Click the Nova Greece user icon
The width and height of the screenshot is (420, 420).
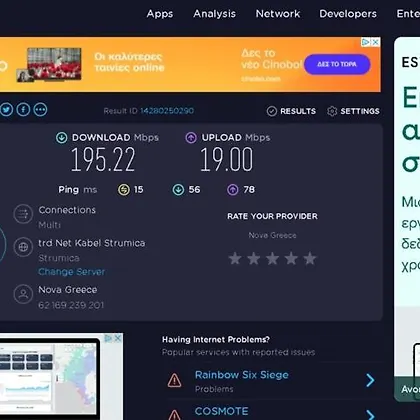coord(23,294)
